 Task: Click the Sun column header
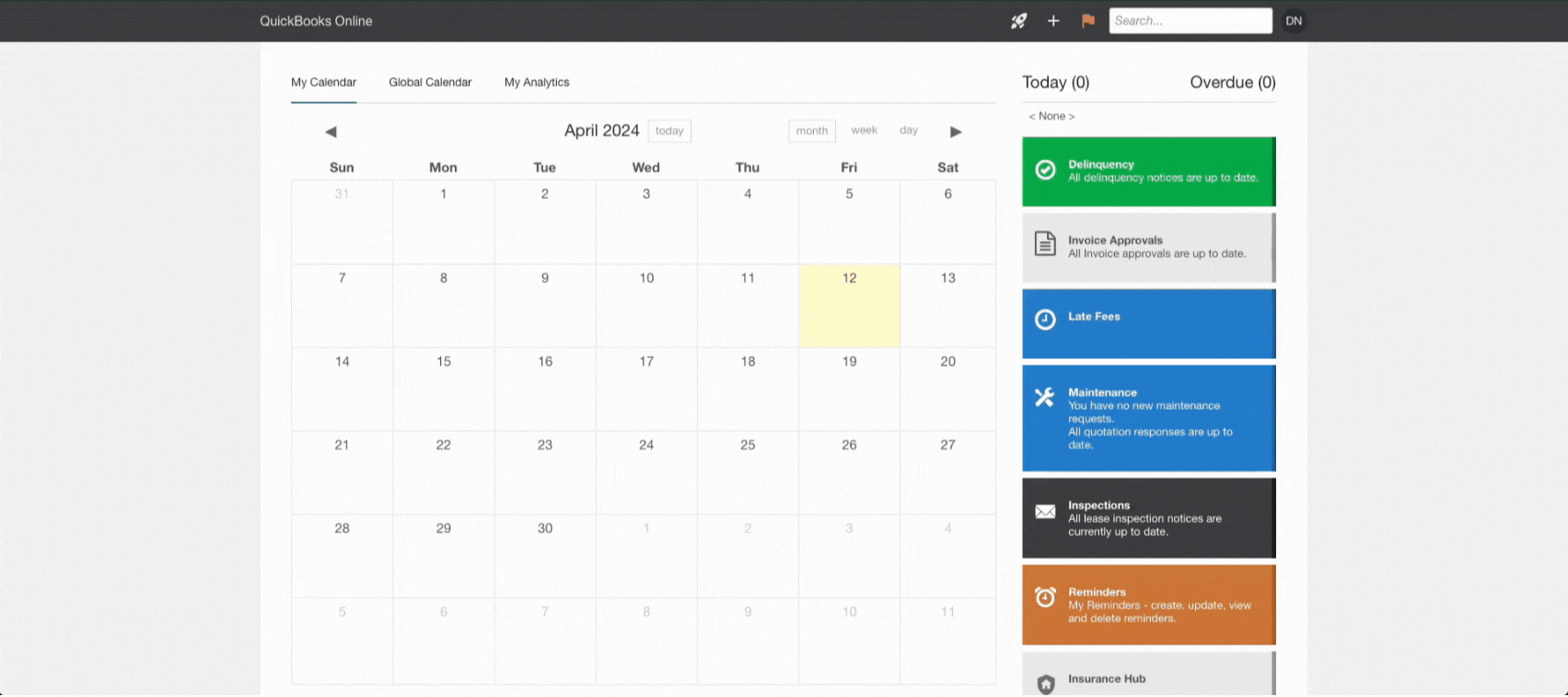pyautogui.click(x=342, y=168)
